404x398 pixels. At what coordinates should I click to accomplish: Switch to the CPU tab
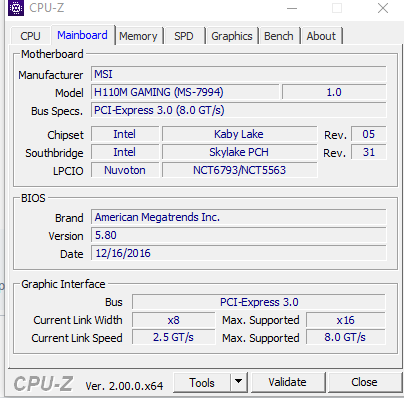click(30, 36)
